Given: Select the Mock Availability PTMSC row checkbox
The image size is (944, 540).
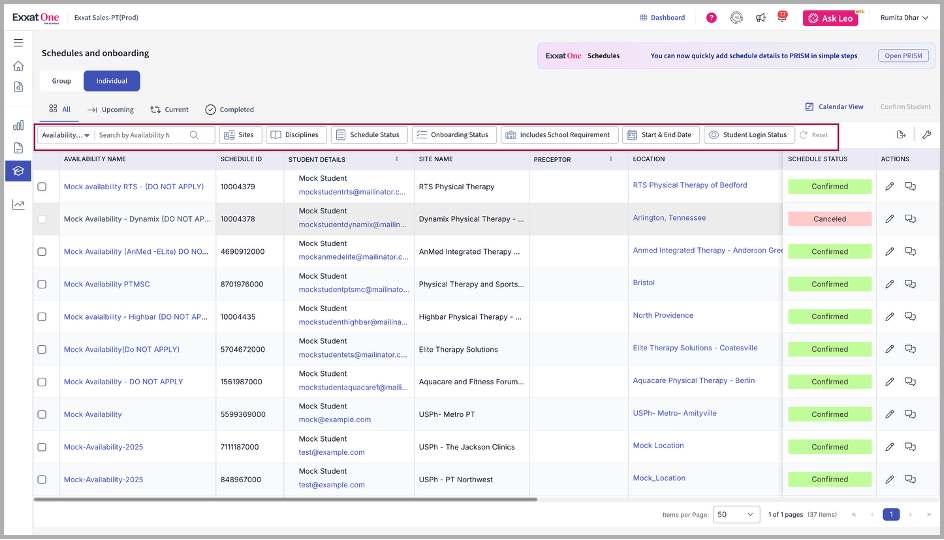Looking at the screenshot, I should click(x=42, y=284).
